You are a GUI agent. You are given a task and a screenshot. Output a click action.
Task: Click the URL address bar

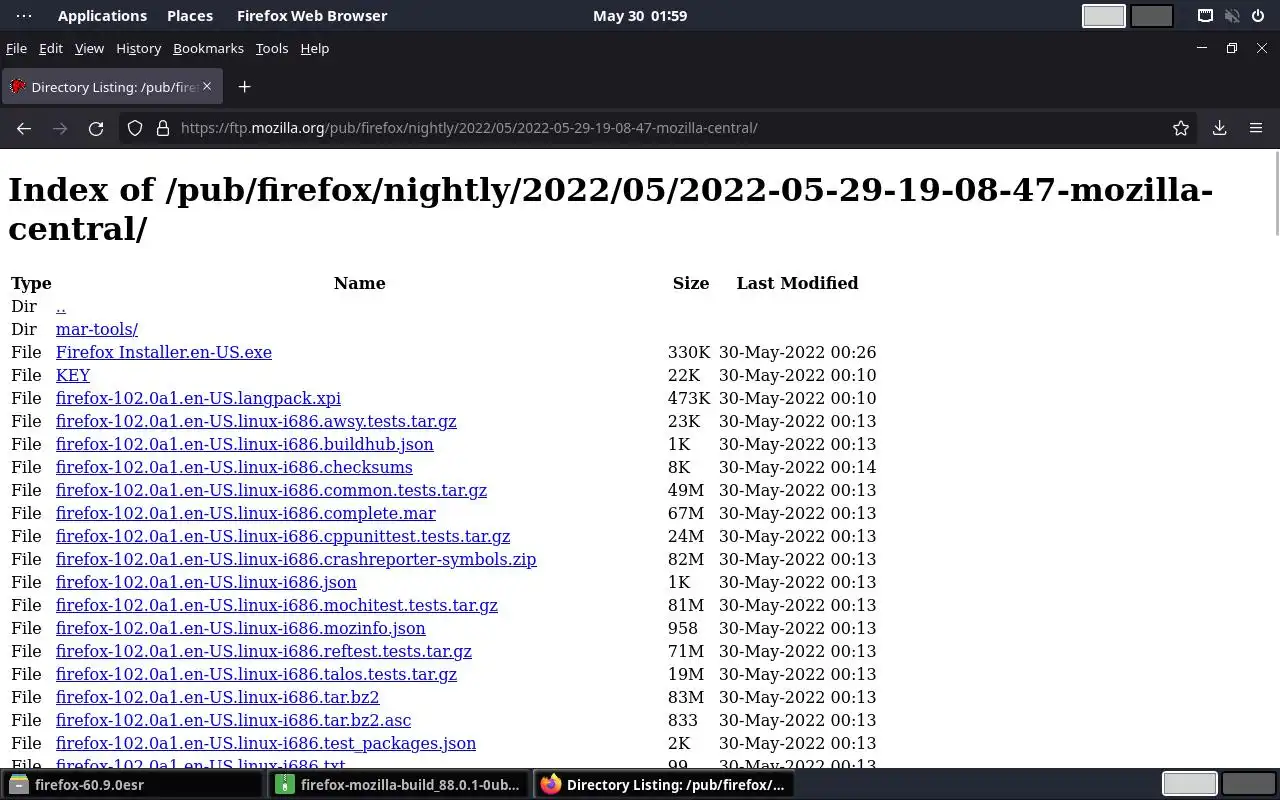click(660, 128)
